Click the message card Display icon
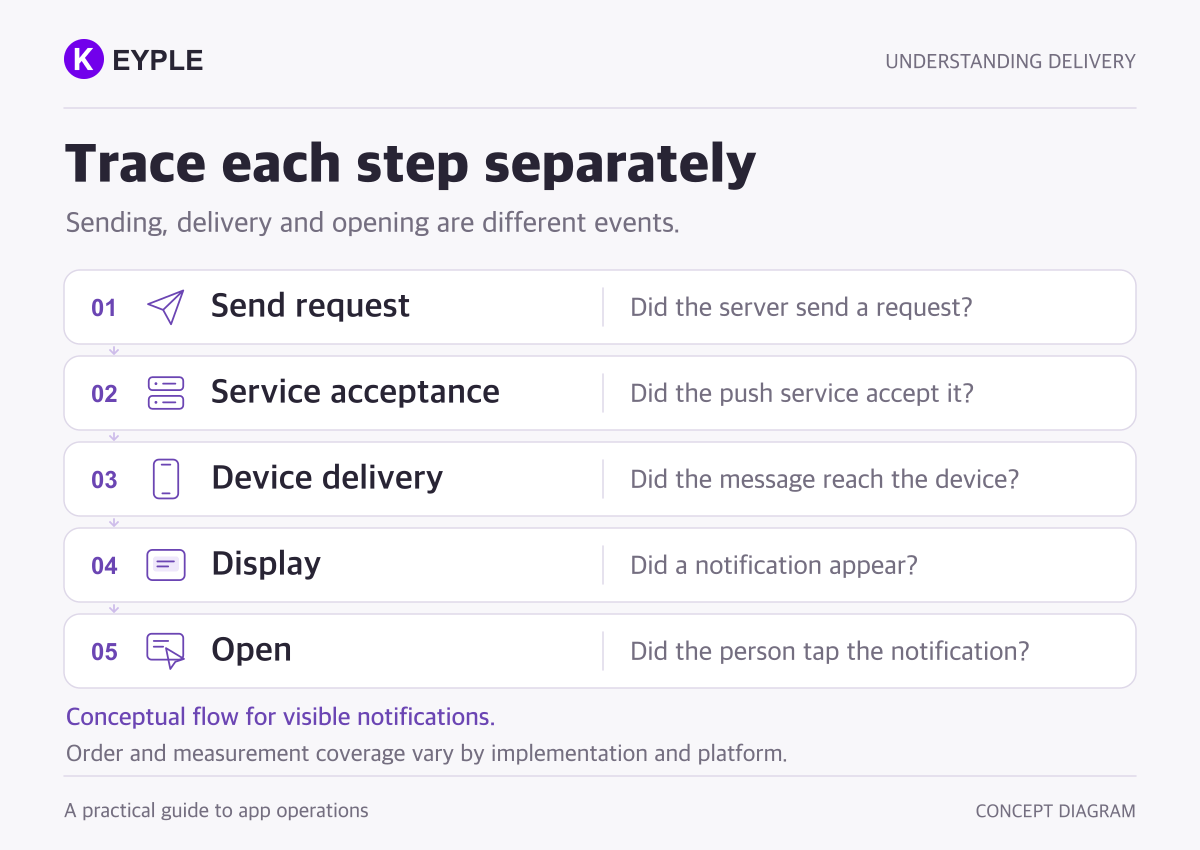Screen dimensions: 1200x850 (x=166, y=565)
